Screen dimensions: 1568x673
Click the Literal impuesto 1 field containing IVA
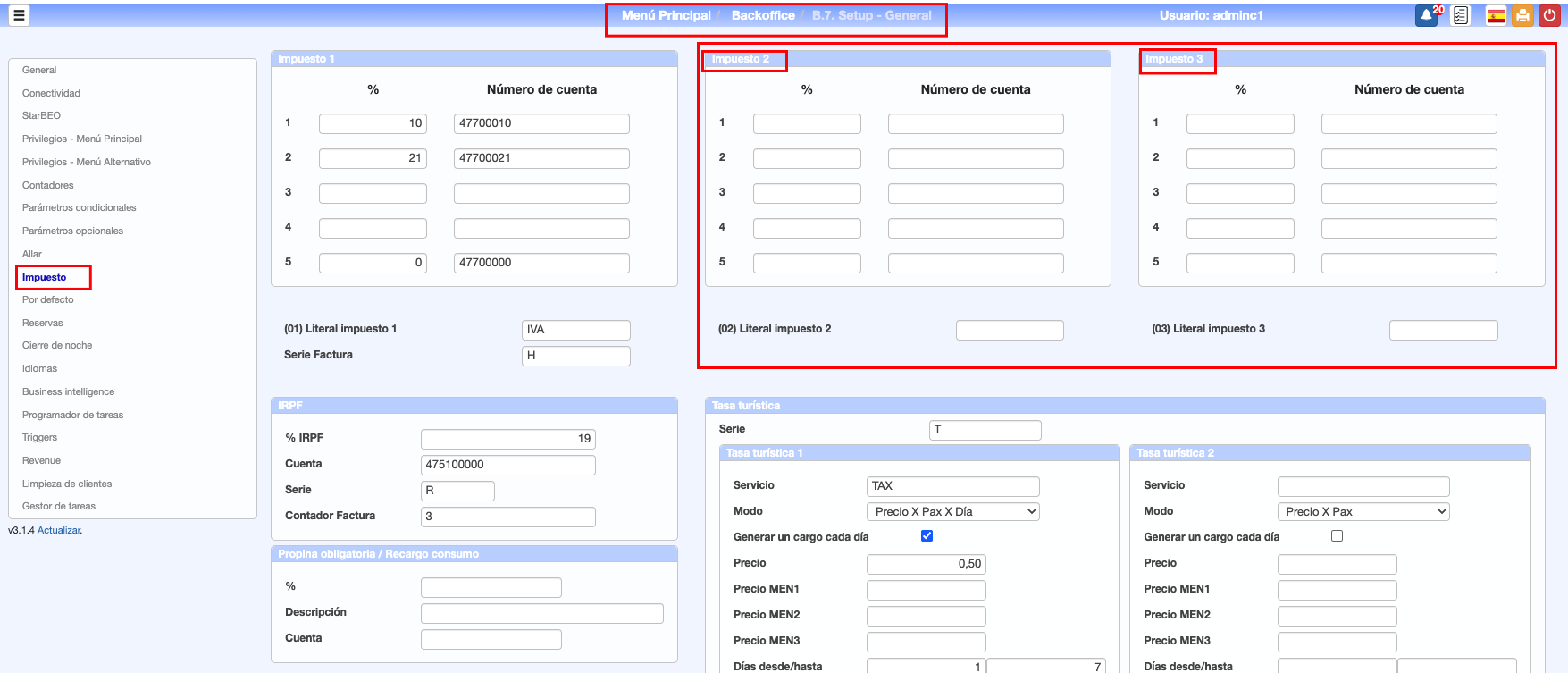575,330
